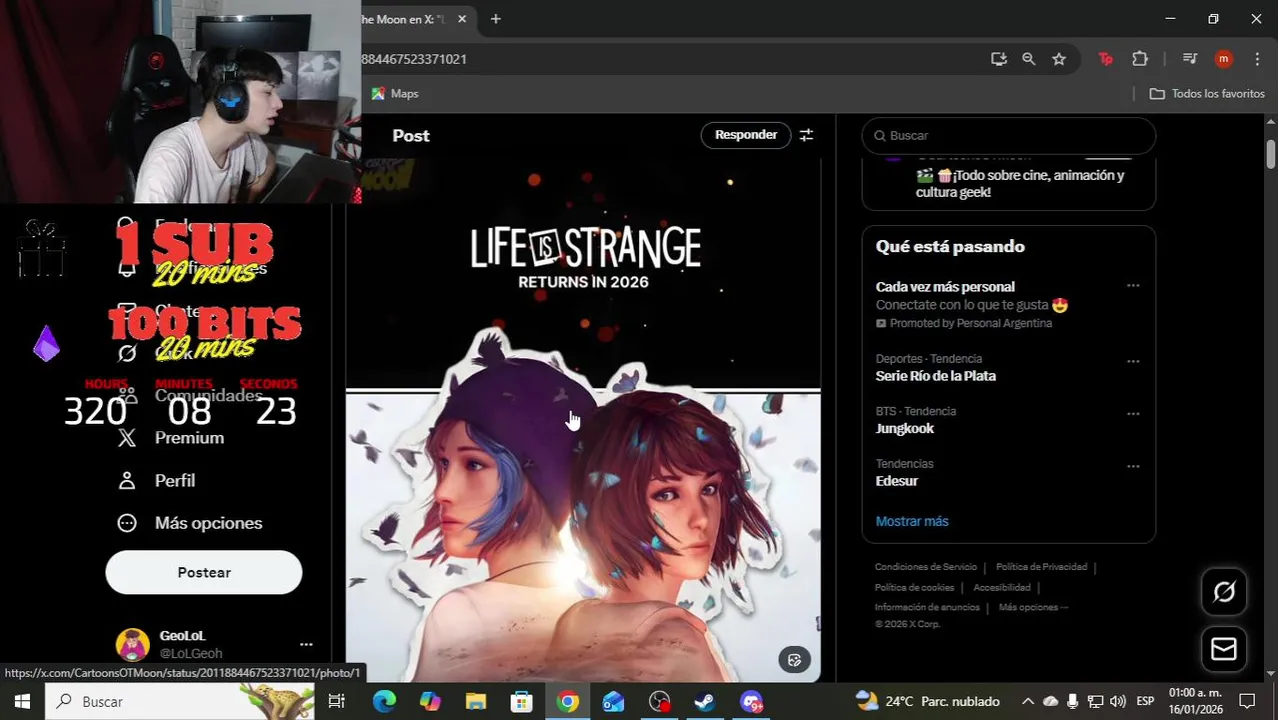The width and height of the screenshot is (1278, 720).
Task: Click the page vertical scrollbar
Action: coord(1270,154)
